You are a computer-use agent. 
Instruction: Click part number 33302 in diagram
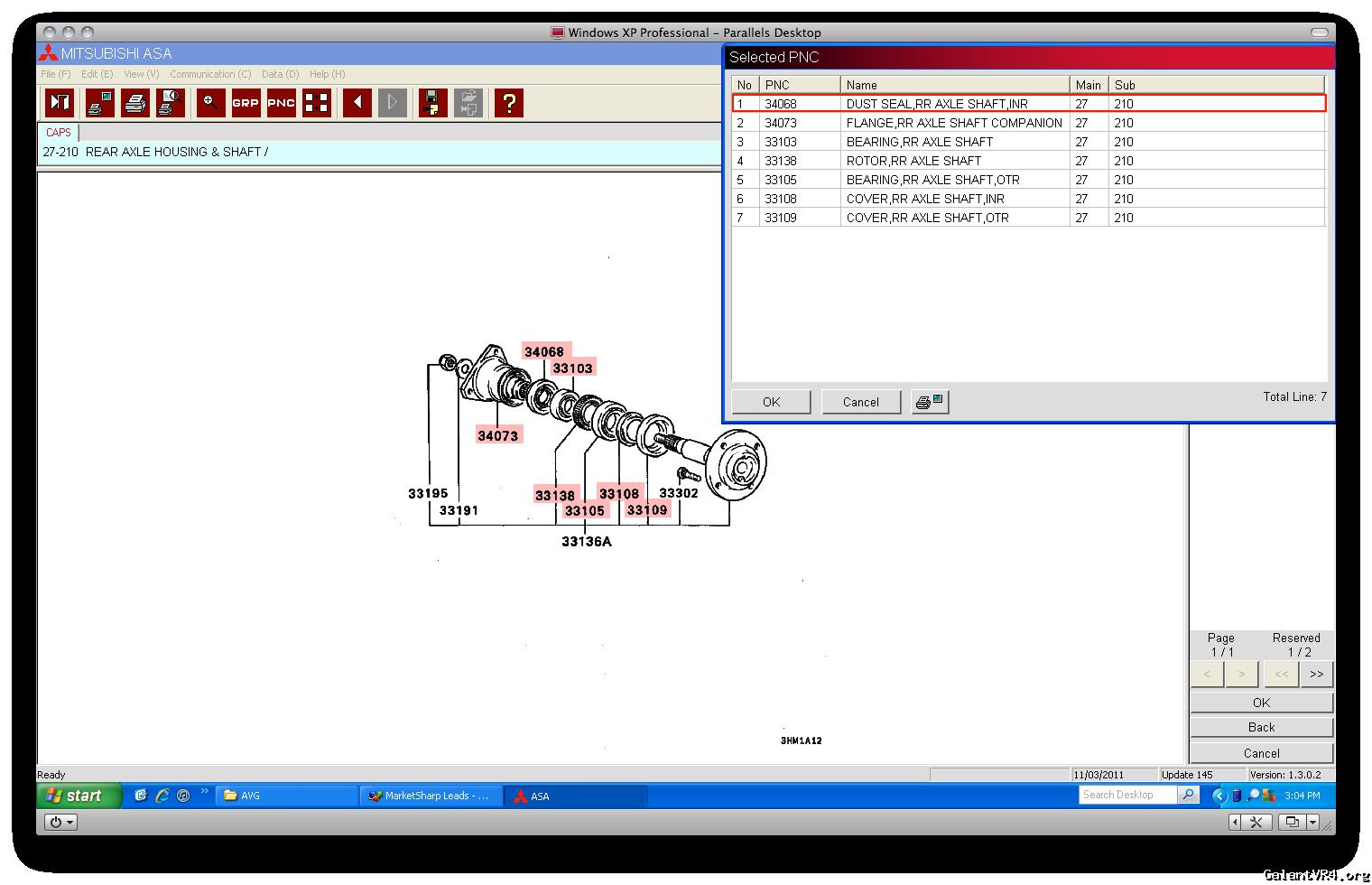tap(679, 493)
